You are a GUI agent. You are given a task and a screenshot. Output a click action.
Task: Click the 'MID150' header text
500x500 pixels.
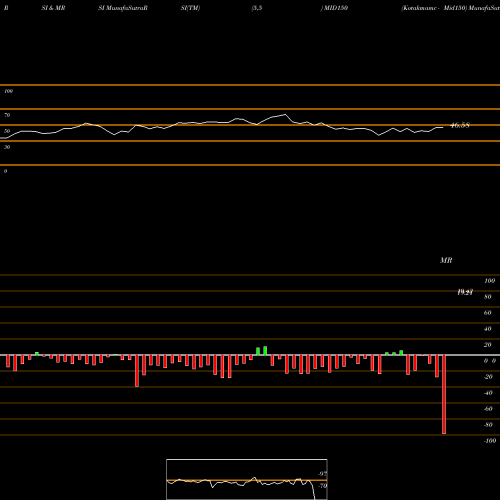click(336, 8)
